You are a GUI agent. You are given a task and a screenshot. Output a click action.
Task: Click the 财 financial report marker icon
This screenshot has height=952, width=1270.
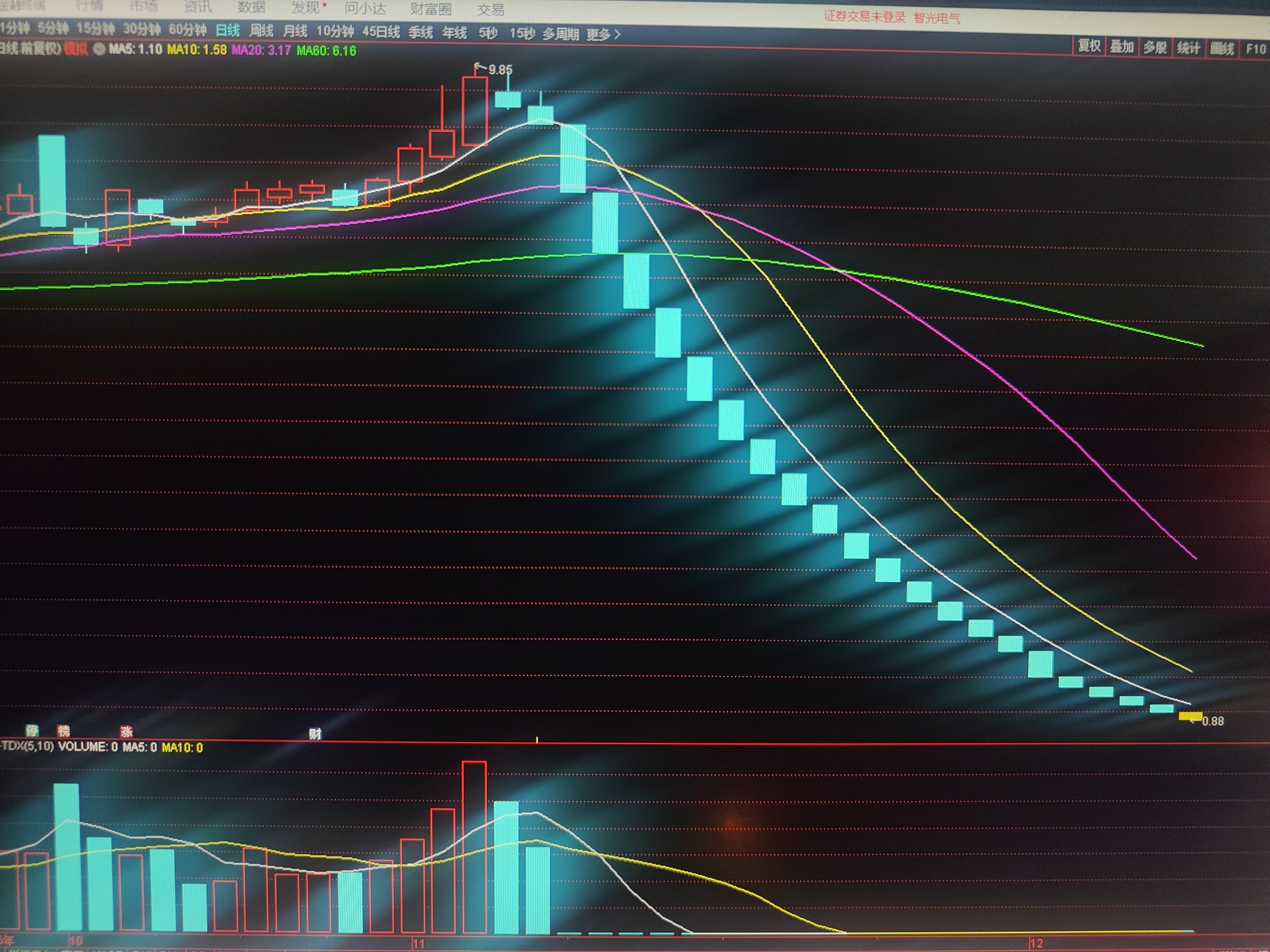pyautogui.click(x=315, y=734)
